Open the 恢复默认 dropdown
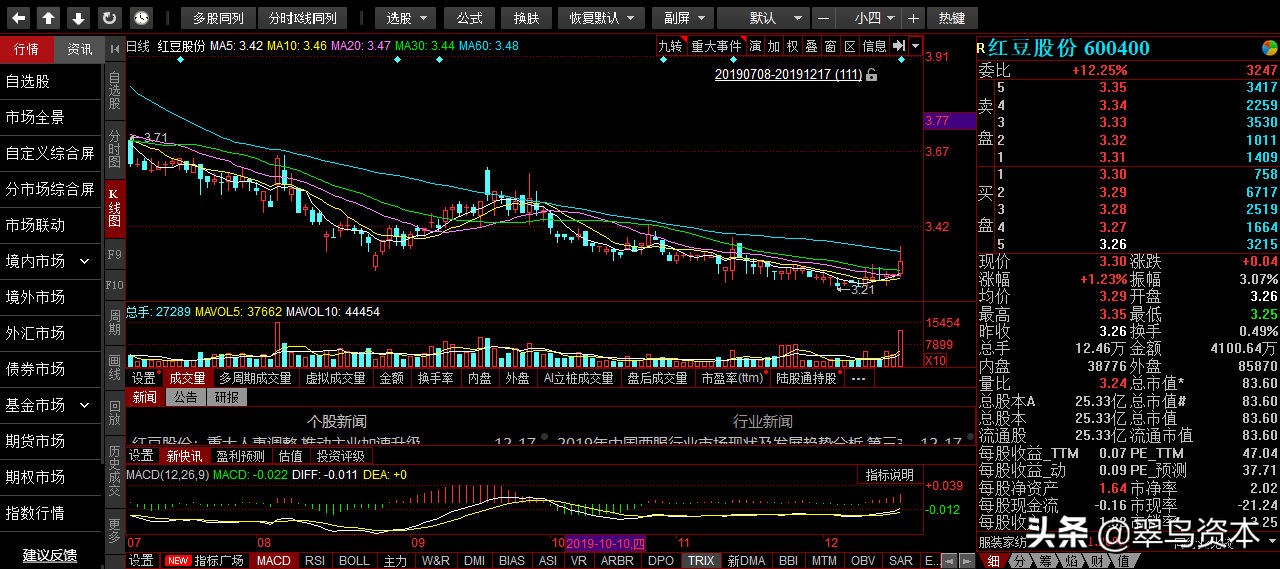1280x569 pixels. click(601, 18)
